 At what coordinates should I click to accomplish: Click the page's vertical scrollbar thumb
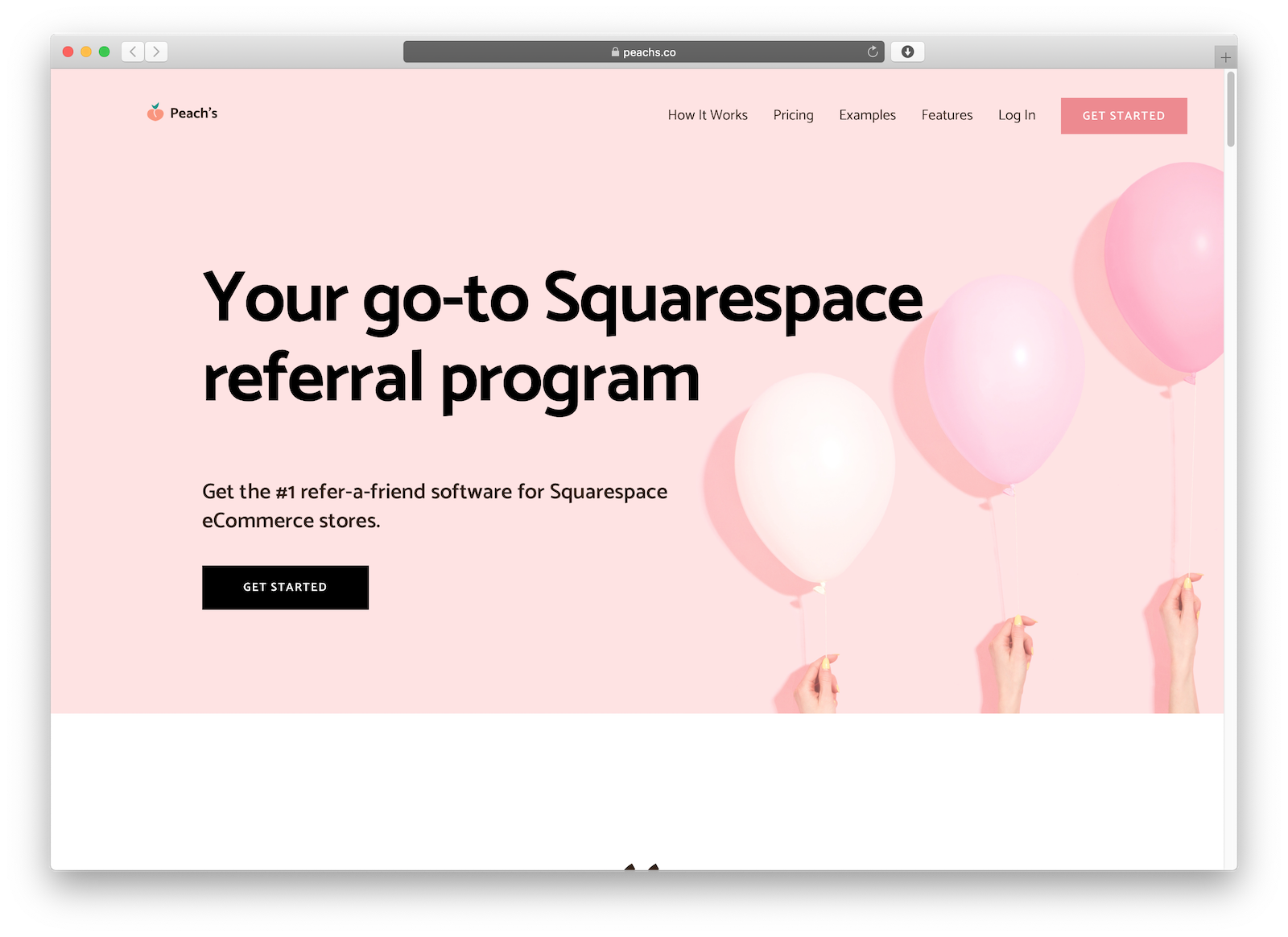pyautogui.click(x=1231, y=109)
